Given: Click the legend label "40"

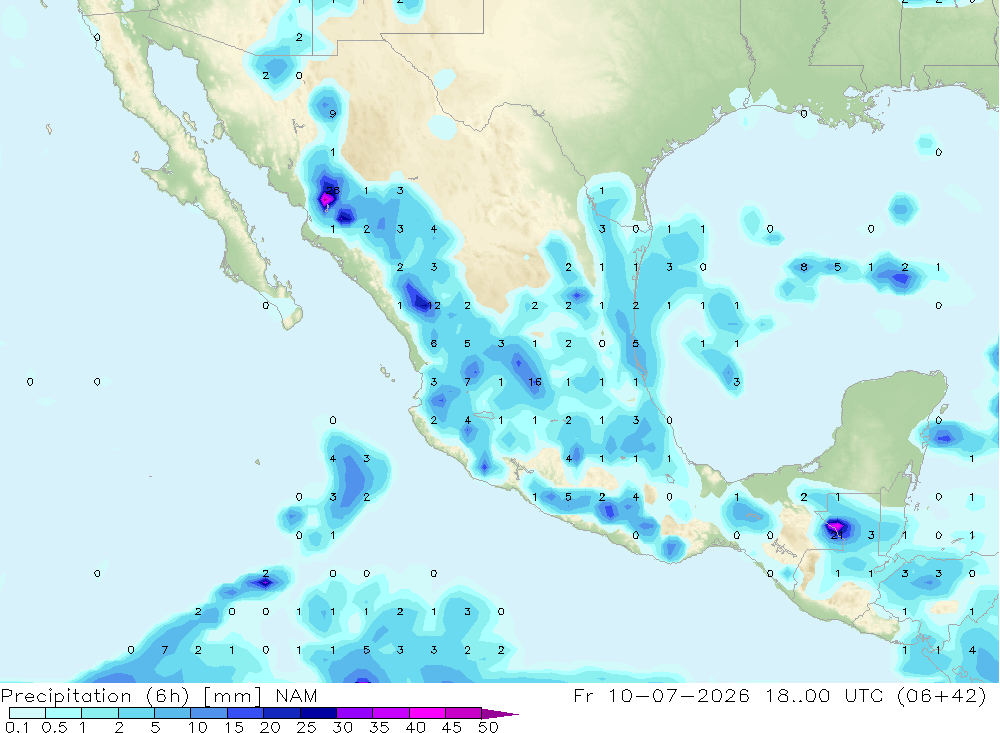Looking at the screenshot, I should [x=416, y=727].
